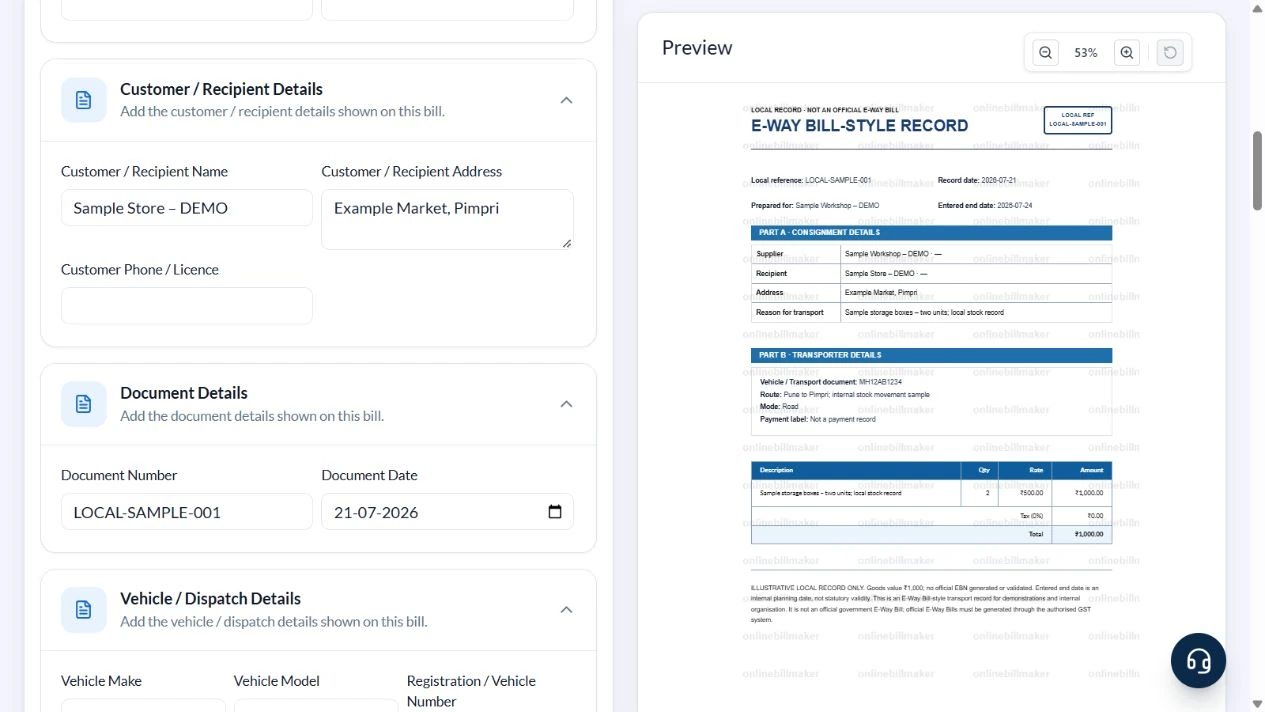Screen dimensions: 1265x712
Task: Edit the Customer / Recipient Address textarea
Action: pyautogui.click(x=447, y=219)
